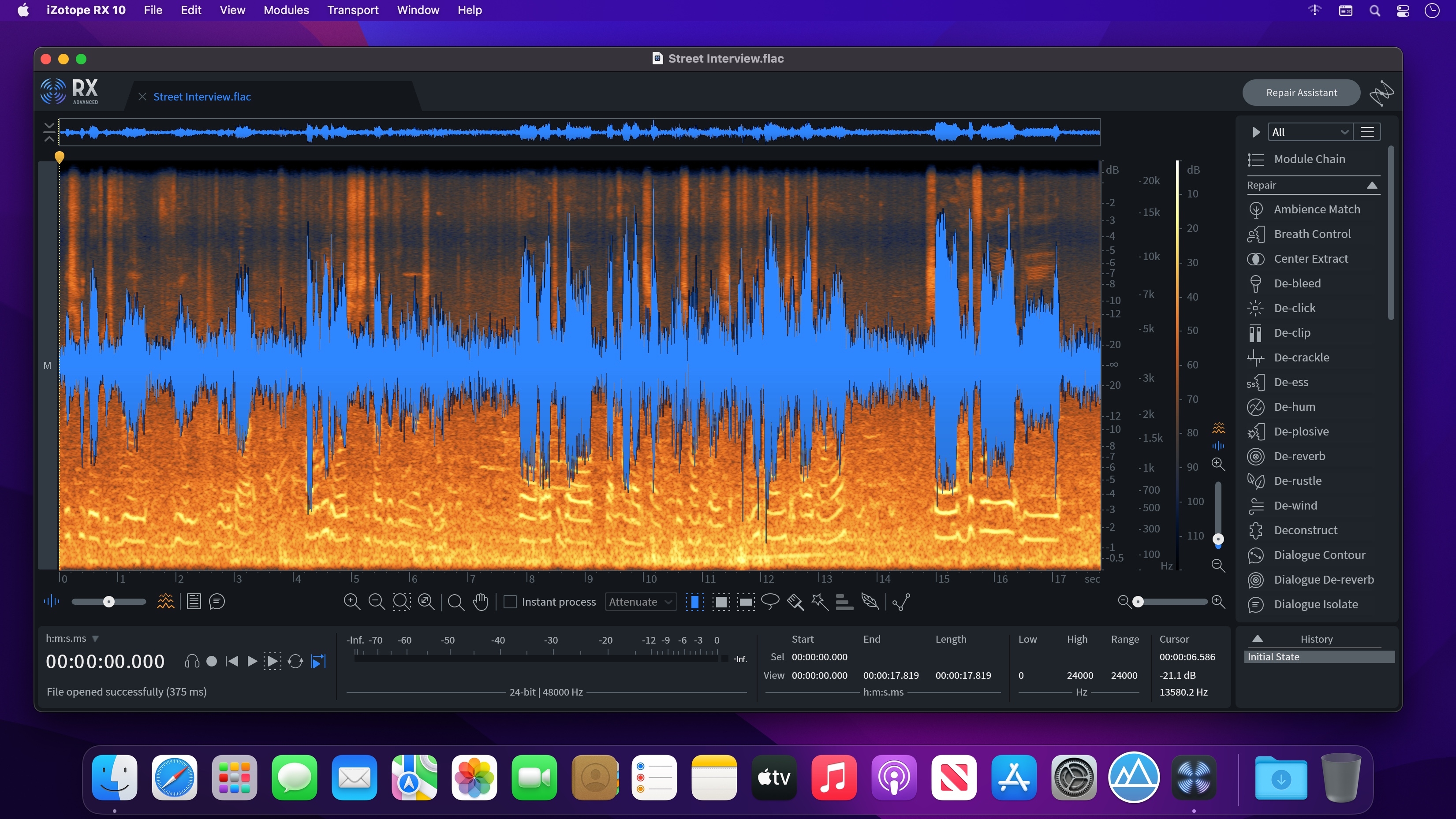The width and height of the screenshot is (1456, 819).
Task: Select the De-reverb repair module
Action: (1299, 455)
